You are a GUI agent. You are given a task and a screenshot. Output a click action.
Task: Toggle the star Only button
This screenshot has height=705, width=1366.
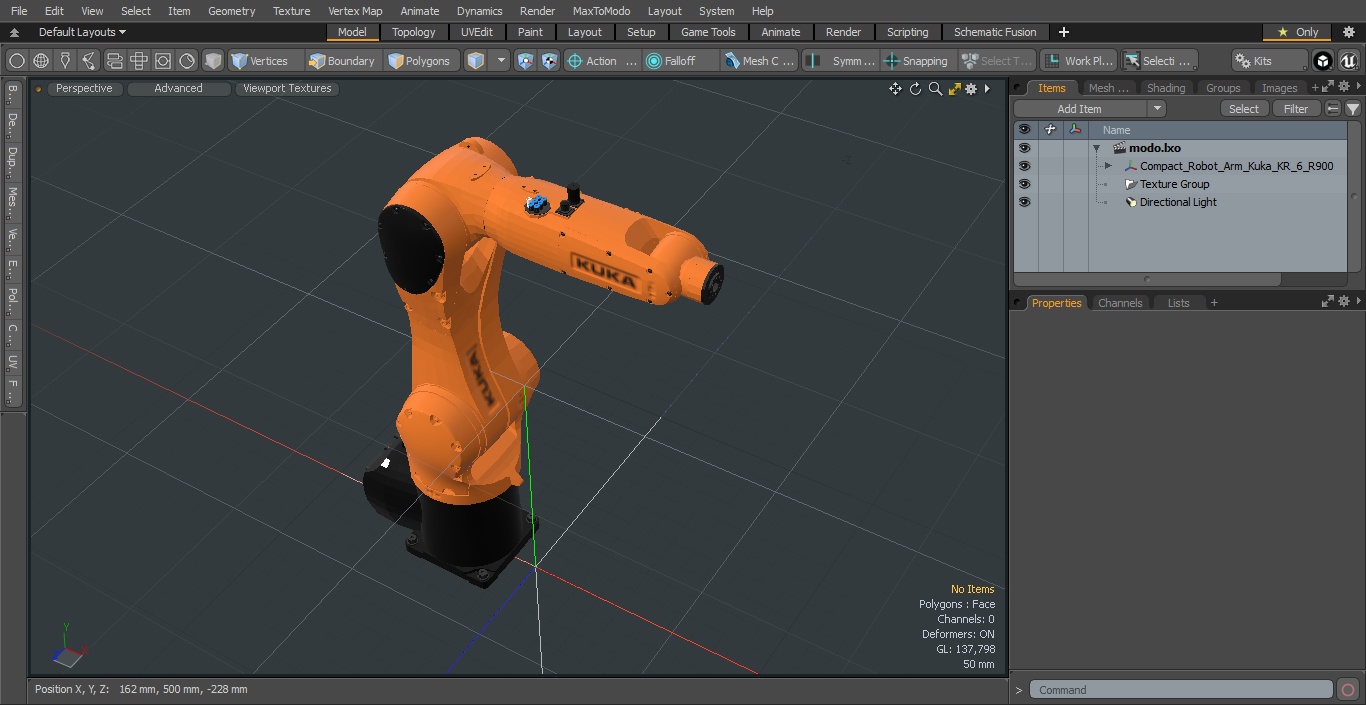point(1297,32)
